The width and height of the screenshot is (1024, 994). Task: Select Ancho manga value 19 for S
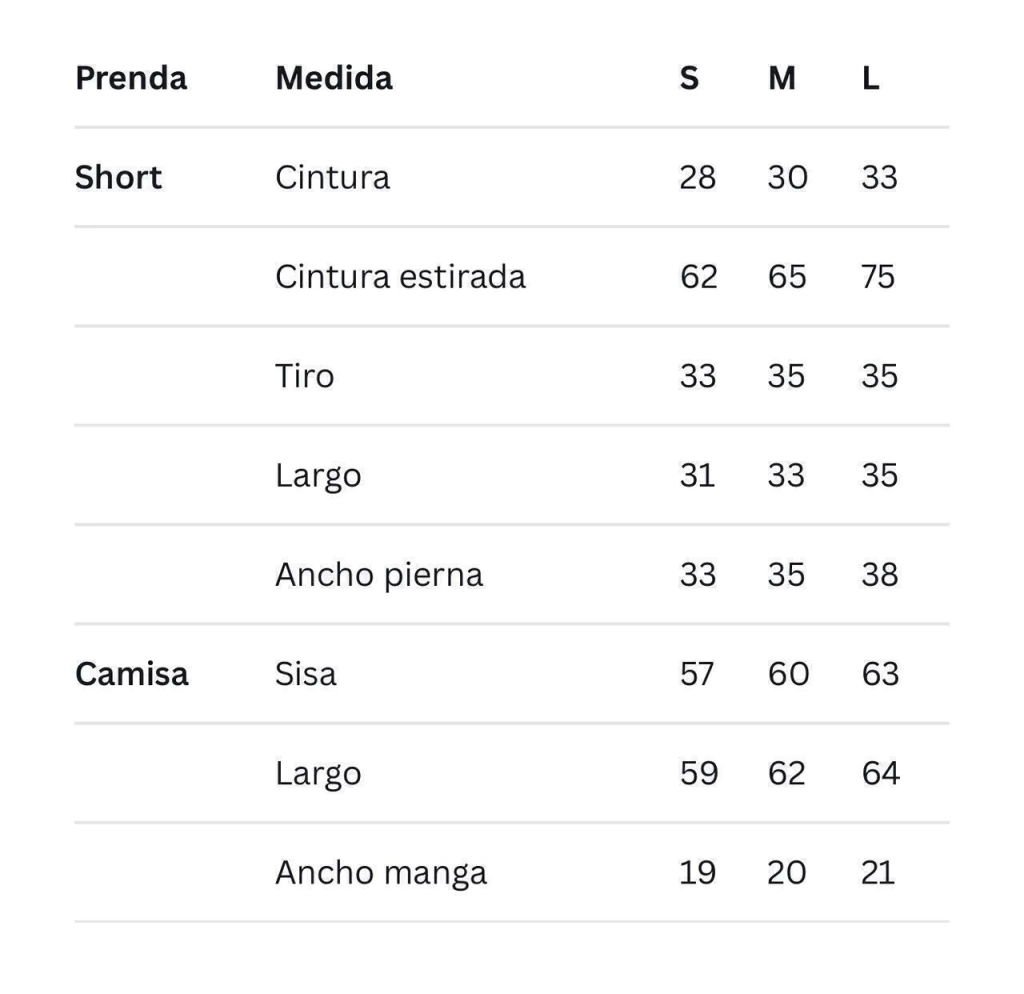[697, 873]
